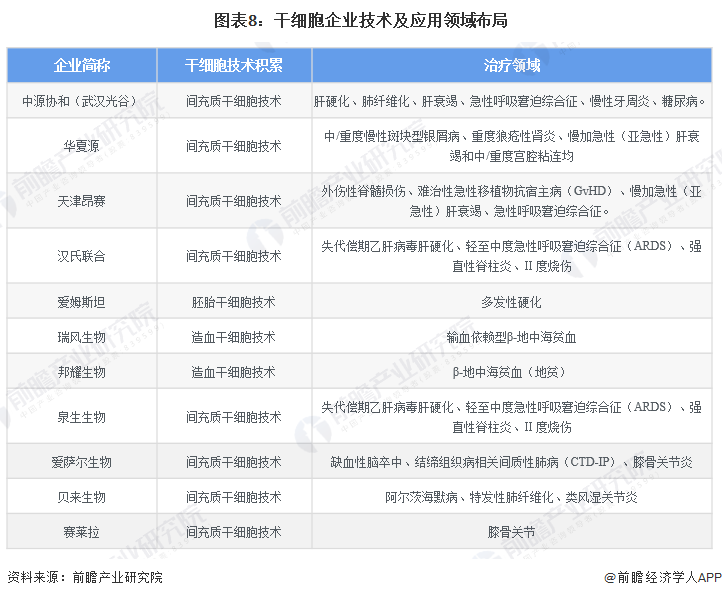The width and height of the screenshot is (722, 598).
Task: Select 造血干细胞技术 in 瑞风生物 row
Action: tap(234, 337)
